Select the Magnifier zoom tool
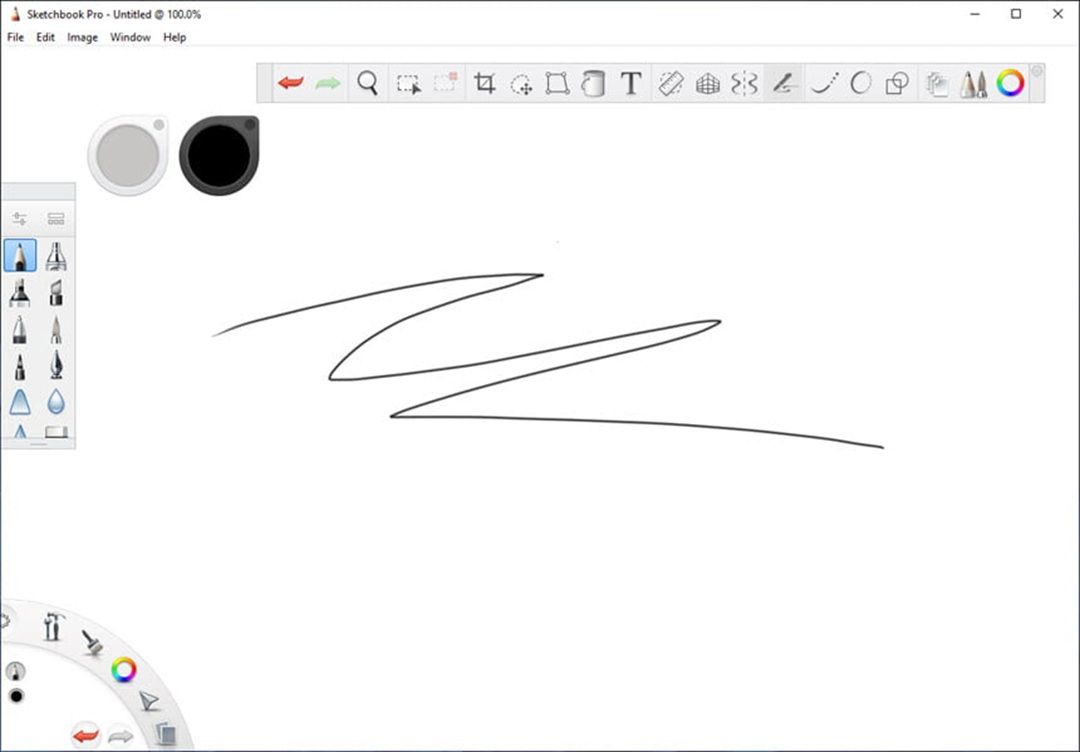 pyautogui.click(x=367, y=83)
